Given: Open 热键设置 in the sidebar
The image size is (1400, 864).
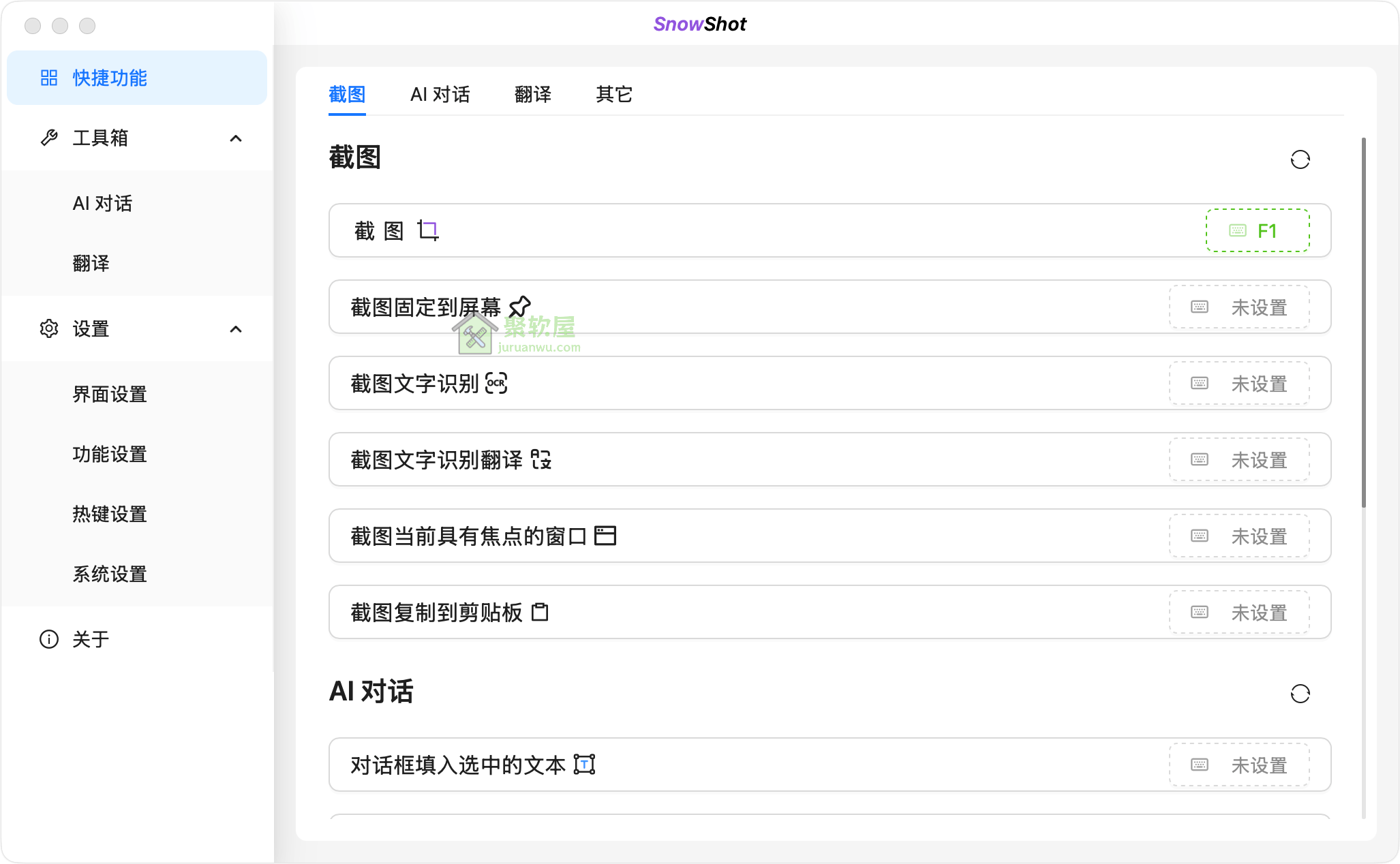Looking at the screenshot, I should tap(110, 514).
